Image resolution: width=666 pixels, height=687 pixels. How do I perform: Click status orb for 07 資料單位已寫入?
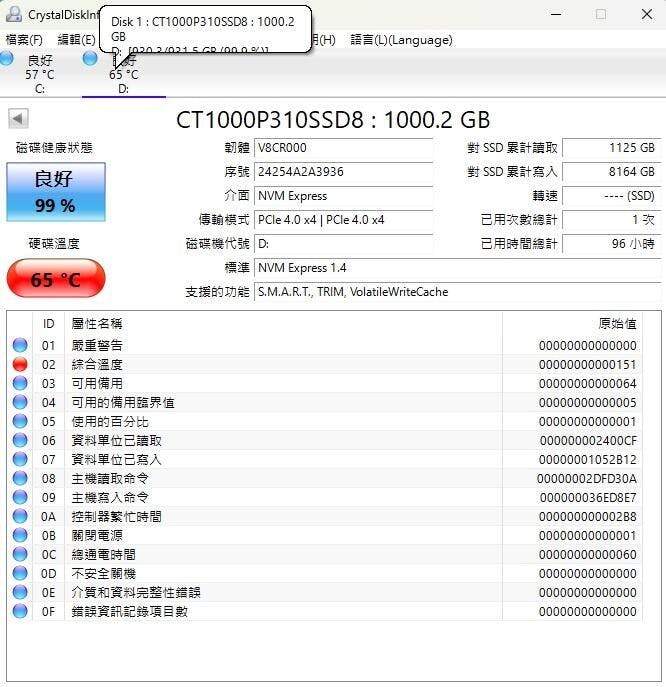coord(20,459)
